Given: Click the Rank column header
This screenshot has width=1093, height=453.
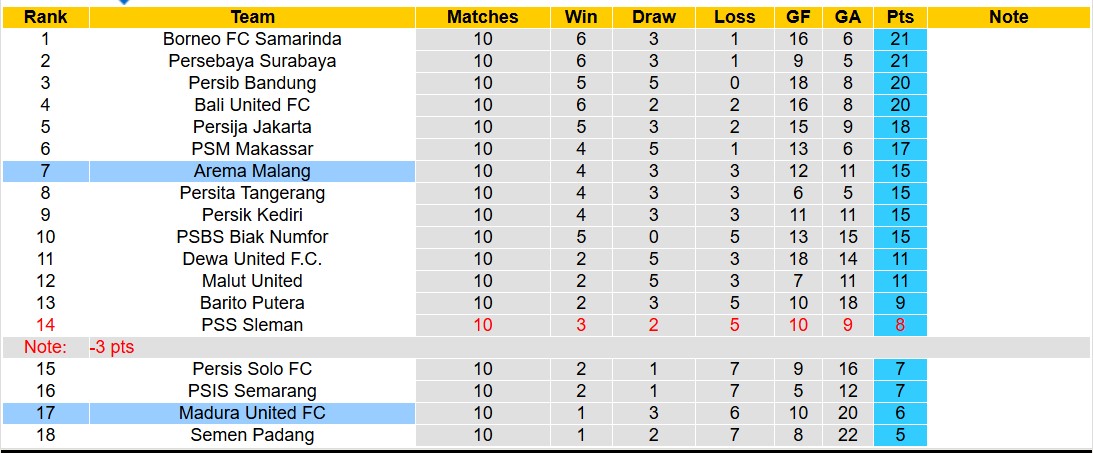Looking at the screenshot, I should (x=45, y=17).
